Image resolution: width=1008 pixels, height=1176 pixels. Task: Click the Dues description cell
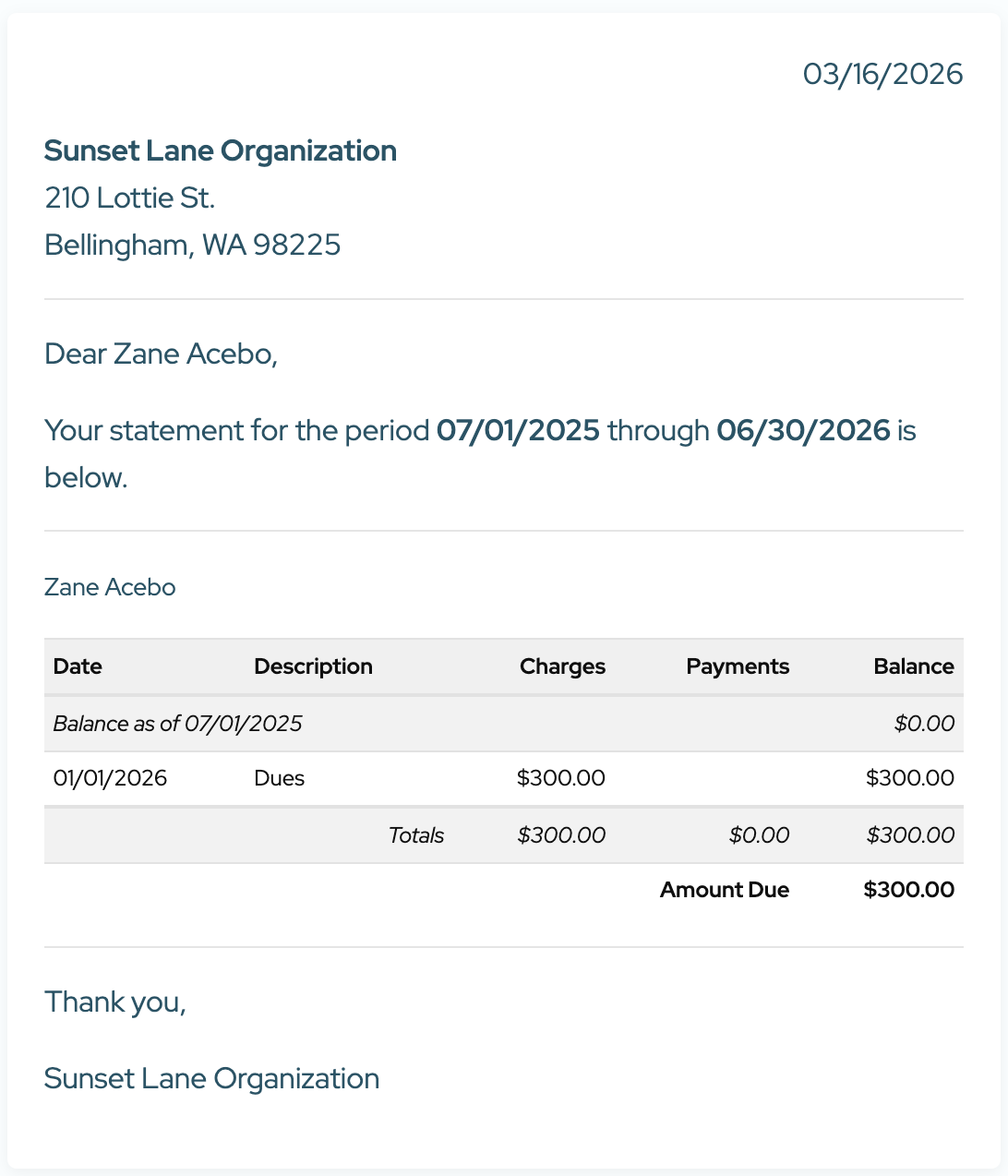click(279, 778)
